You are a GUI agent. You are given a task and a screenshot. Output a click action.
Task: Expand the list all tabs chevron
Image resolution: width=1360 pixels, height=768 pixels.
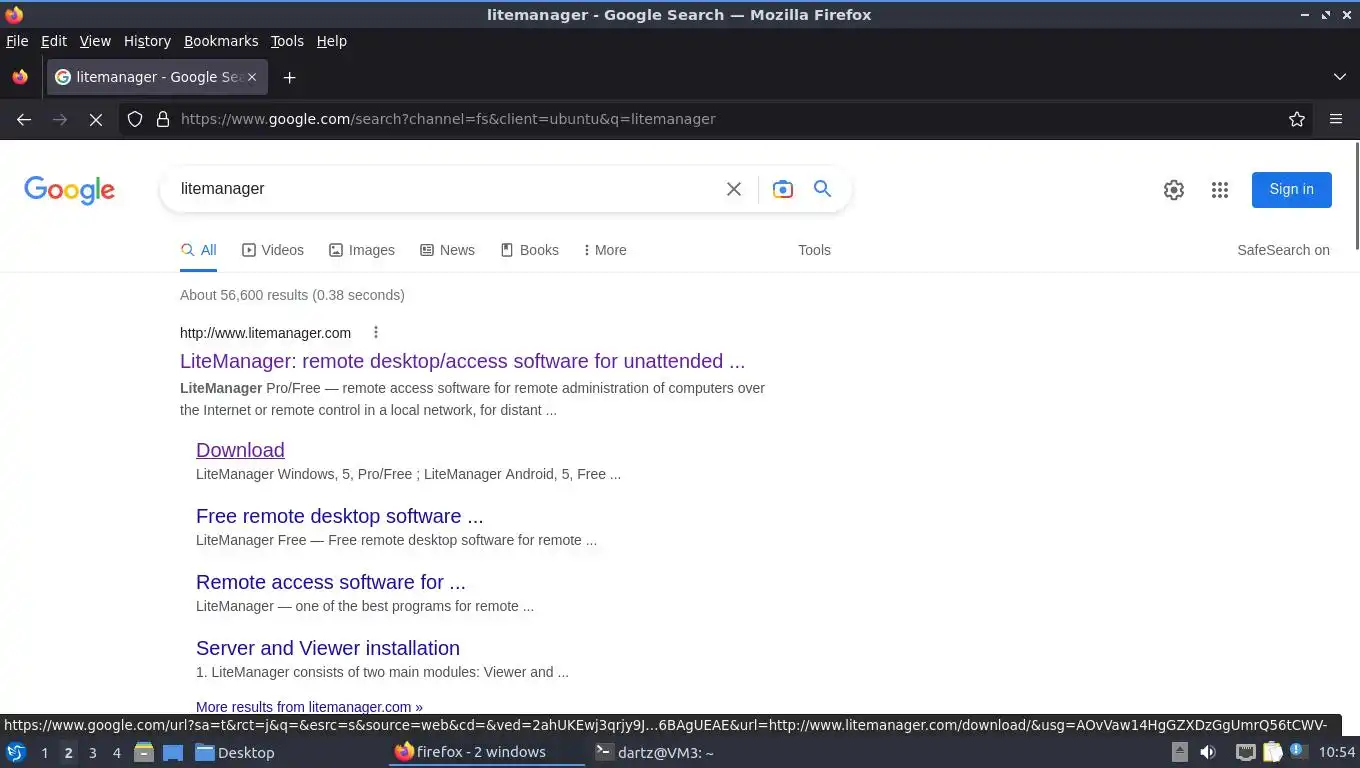tap(1340, 77)
